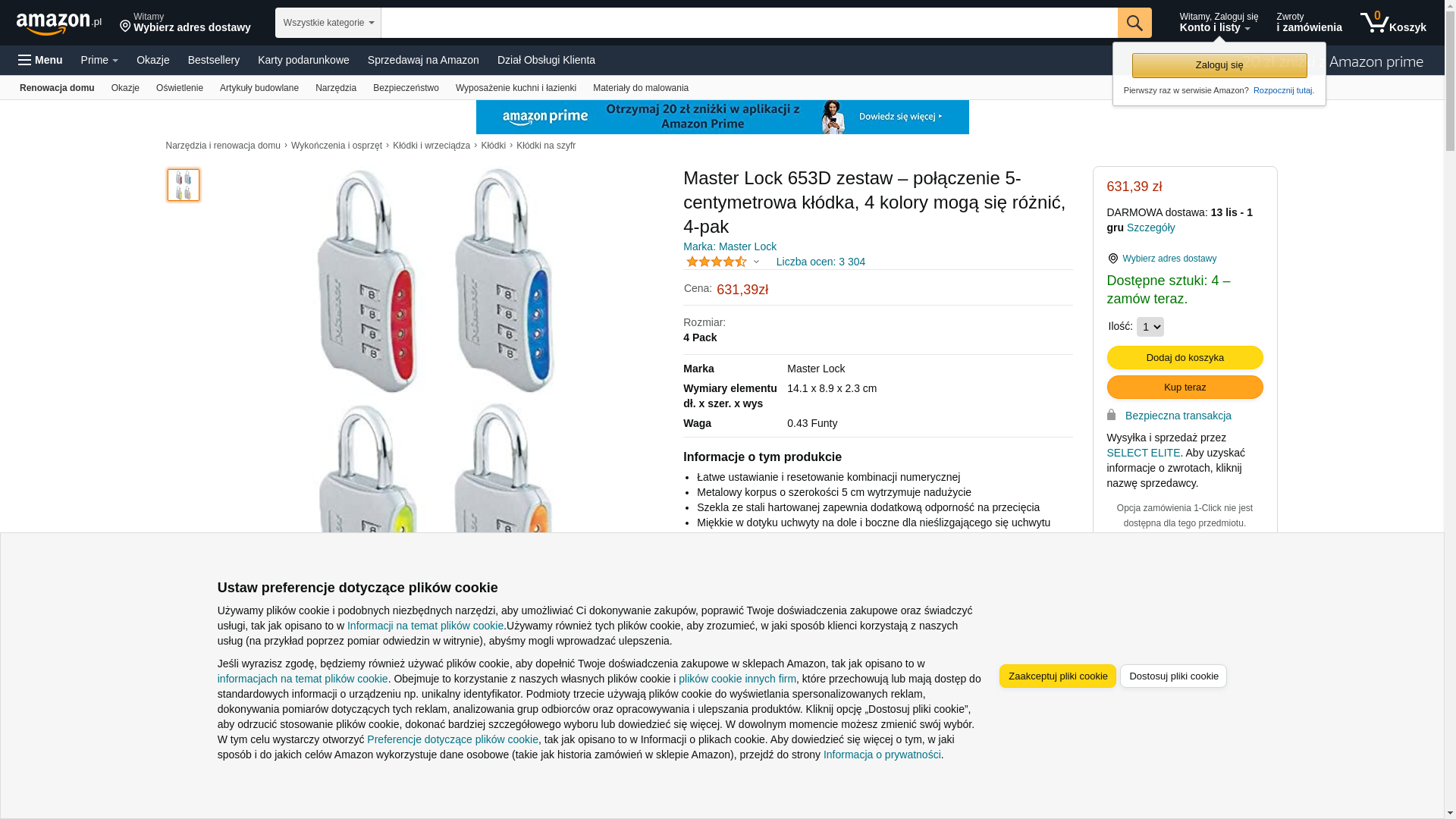Click the location pin for delivery address
The height and width of the screenshot is (819, 1456).
click(125, 27)
